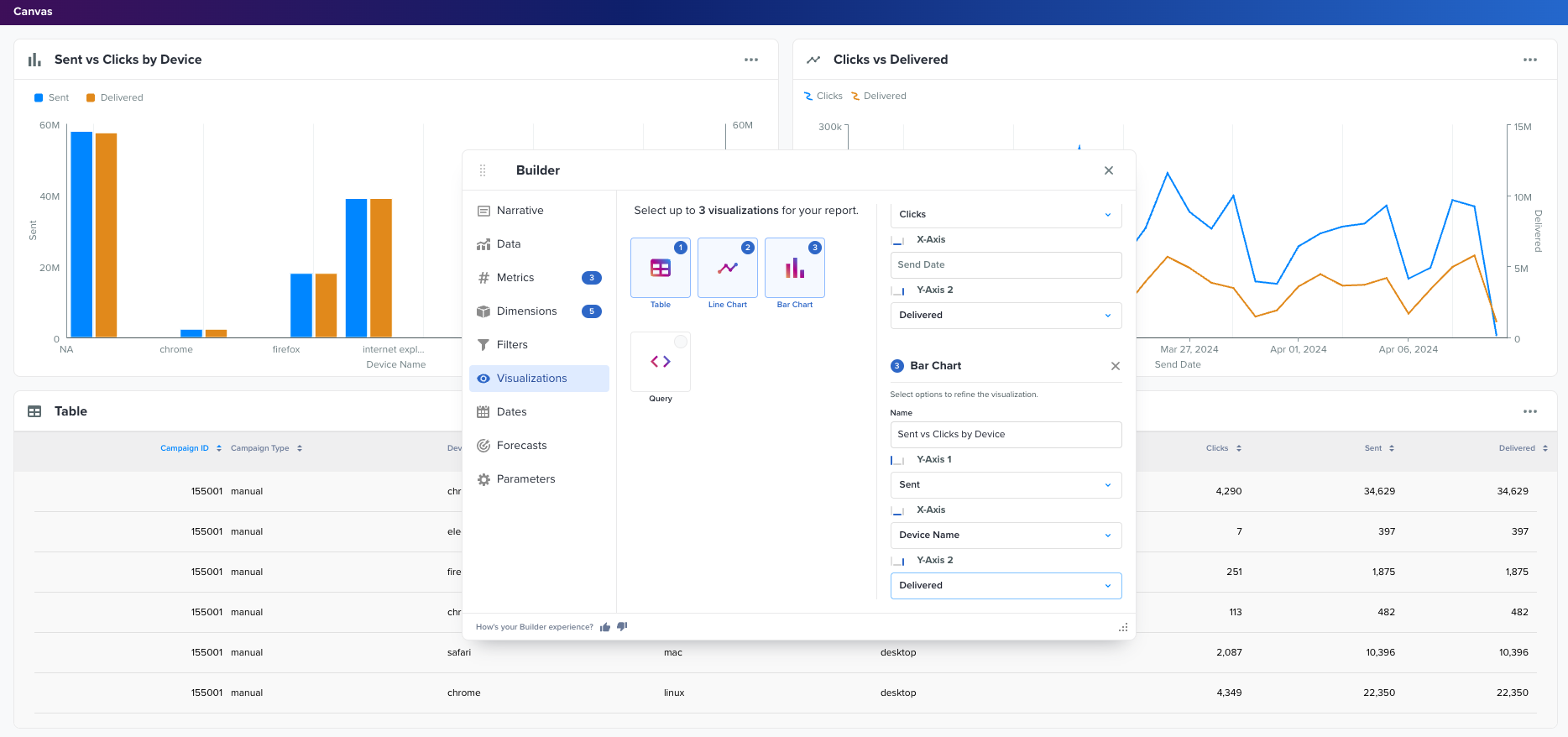Click the Campaign ID column header

pyautogui.click(x=185, y=448)
